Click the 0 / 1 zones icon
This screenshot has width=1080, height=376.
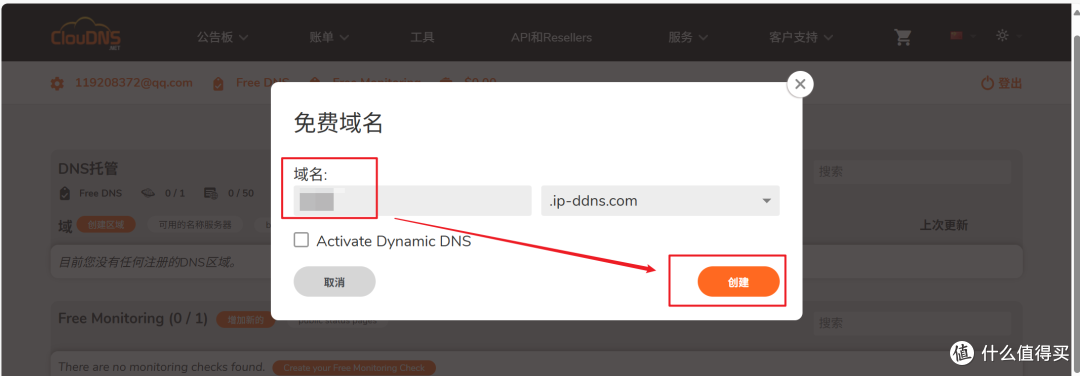[x=149, y=194]
